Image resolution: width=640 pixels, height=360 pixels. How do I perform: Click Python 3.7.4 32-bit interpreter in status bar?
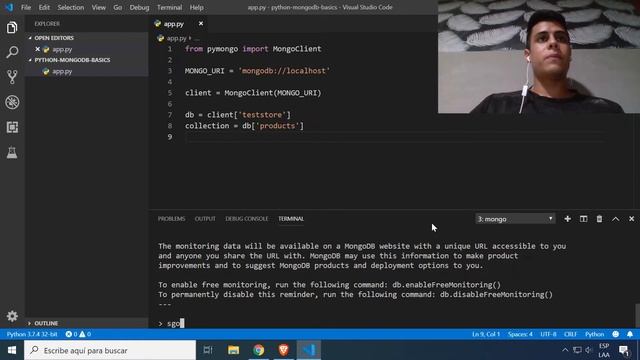(x=32, y=334)
